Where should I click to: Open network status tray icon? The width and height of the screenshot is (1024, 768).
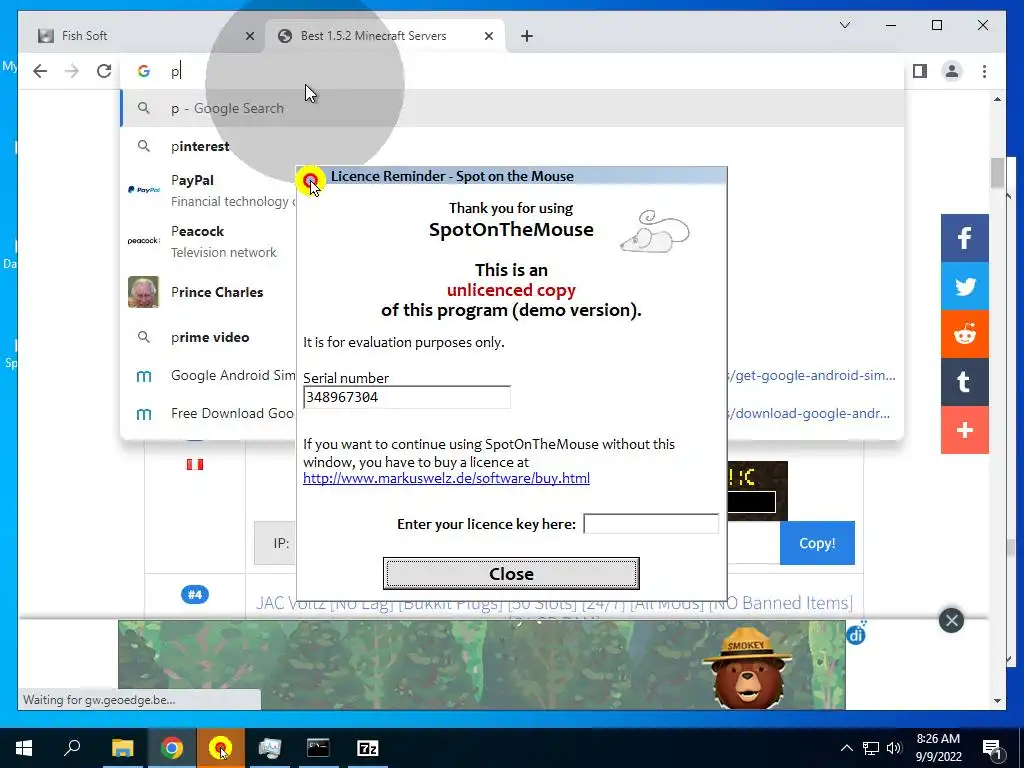[x=871, y=748]
